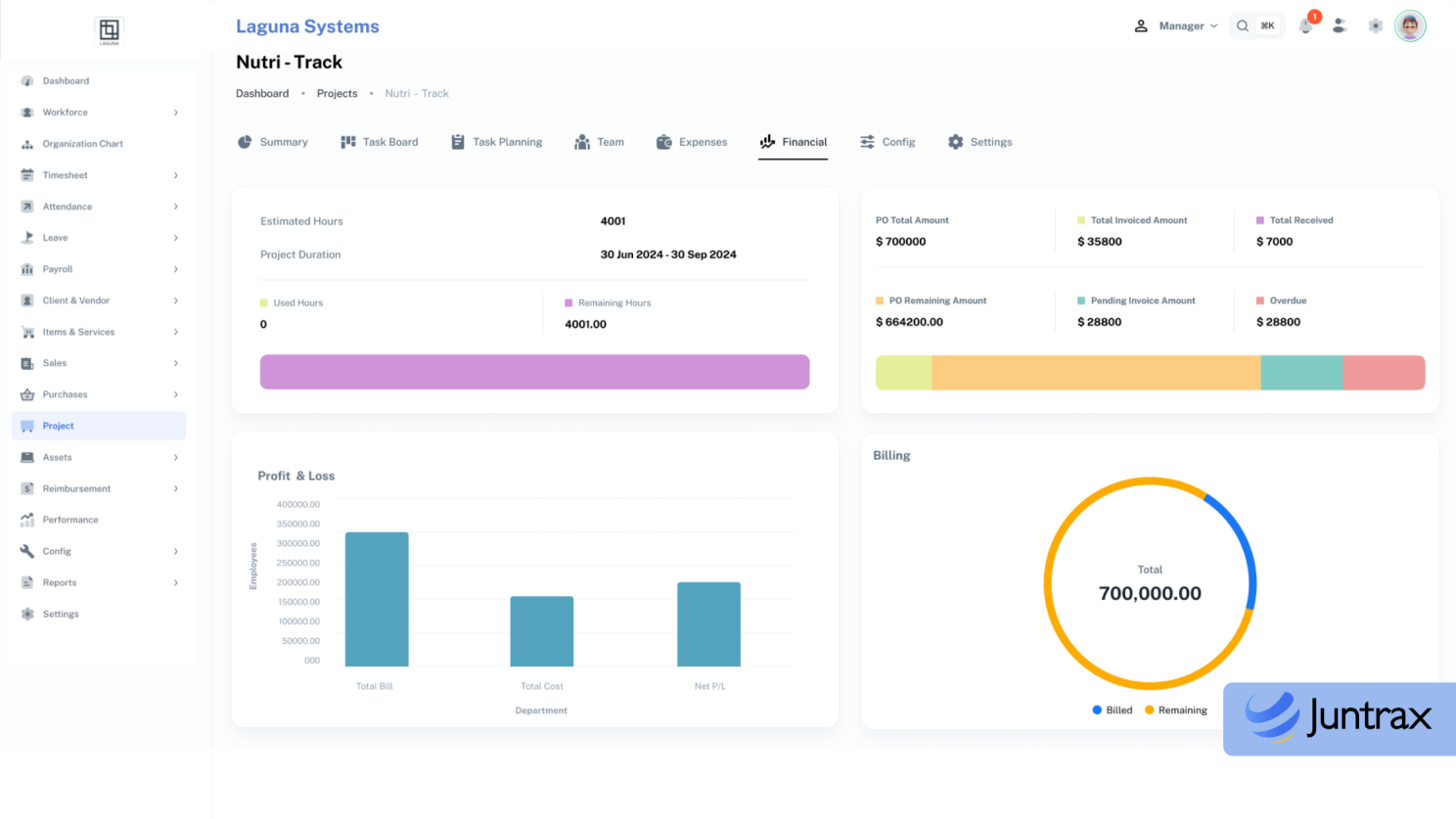The width and height of the screenshot is (1456, 819).
Task: Expand the Payroll sidebar menu
Action: 100,269
